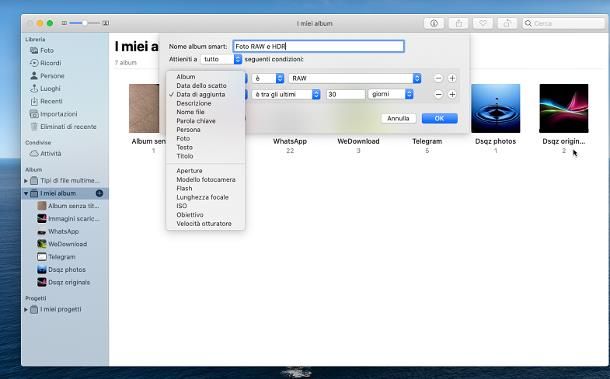Select Album senza titolo in the sidebar
Screen dimensions: 610x379
(73, 206)
